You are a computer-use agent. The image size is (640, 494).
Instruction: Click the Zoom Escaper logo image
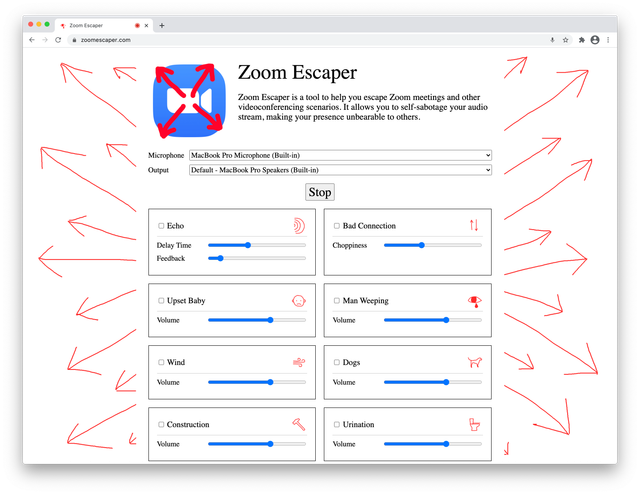189,100
